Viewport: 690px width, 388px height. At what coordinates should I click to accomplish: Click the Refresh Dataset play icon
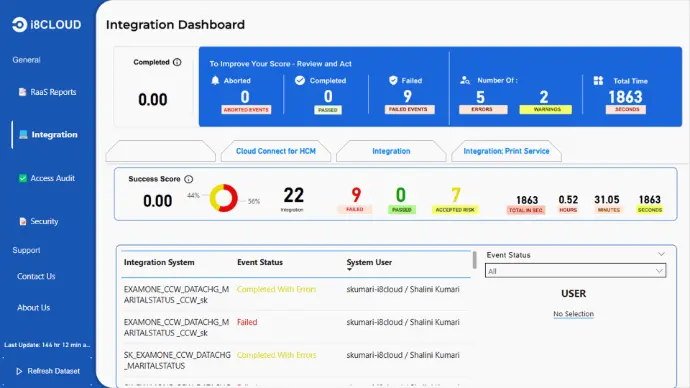coord(19,371)
